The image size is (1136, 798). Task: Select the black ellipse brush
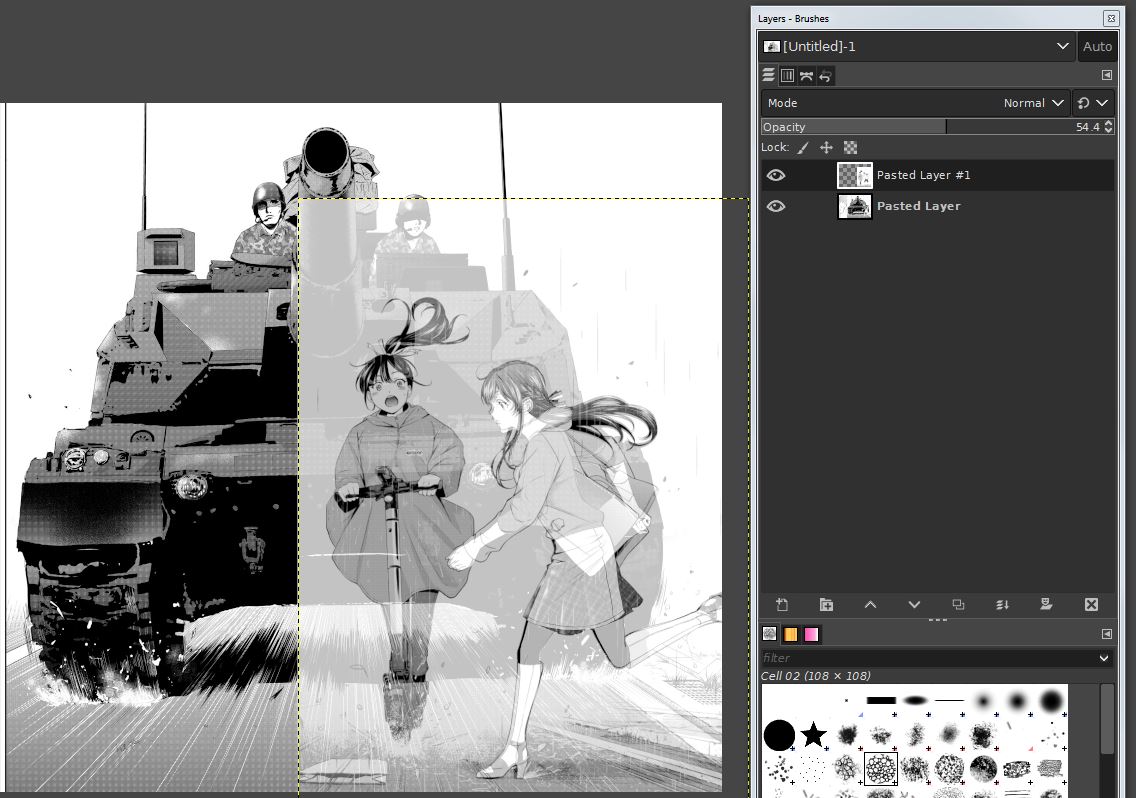pyautogui.click(x=915, y=700)
